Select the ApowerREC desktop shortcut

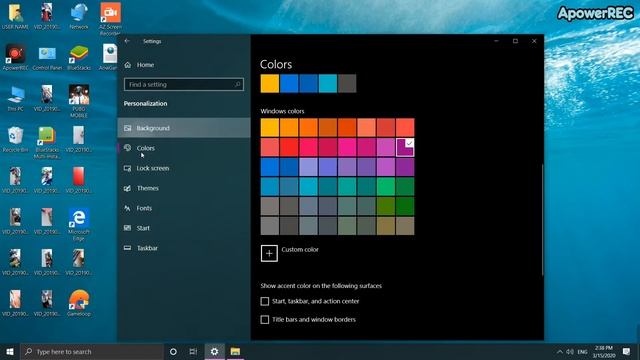coord(16,57)
